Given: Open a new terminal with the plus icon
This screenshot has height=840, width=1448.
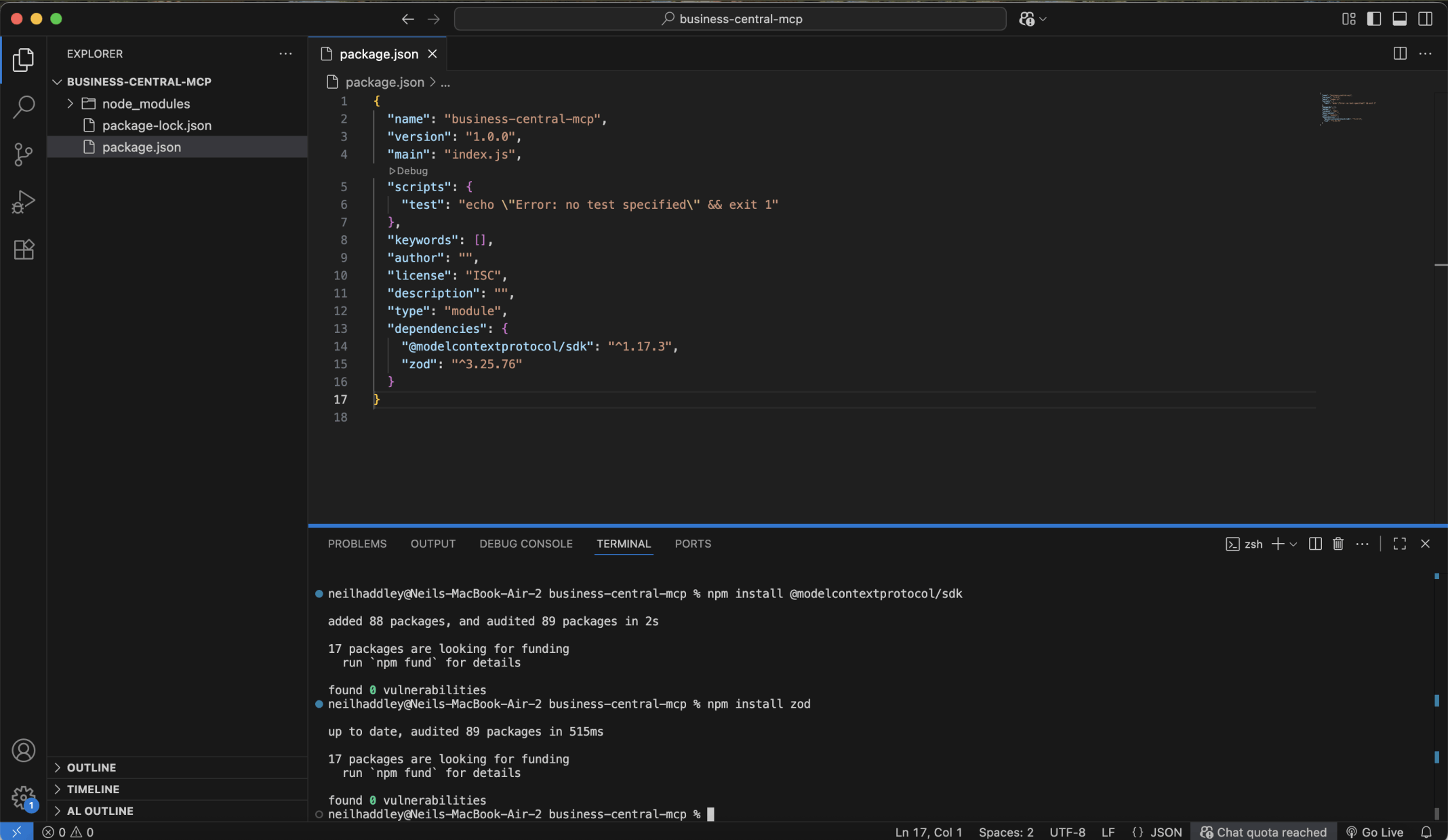Looking at the screenshot, I should (1277, 544).
